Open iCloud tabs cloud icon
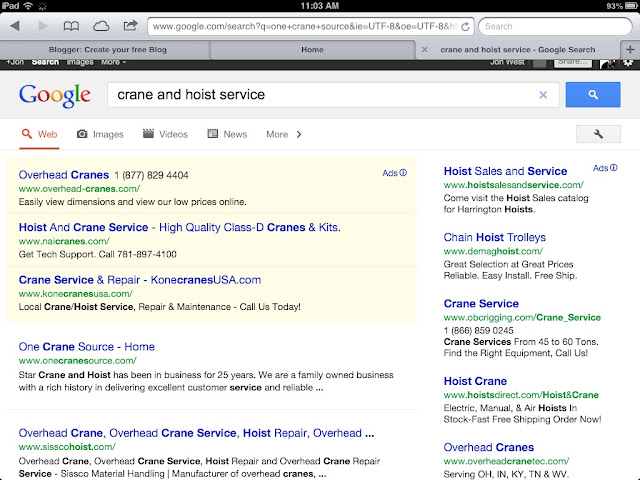 point(101,27)
